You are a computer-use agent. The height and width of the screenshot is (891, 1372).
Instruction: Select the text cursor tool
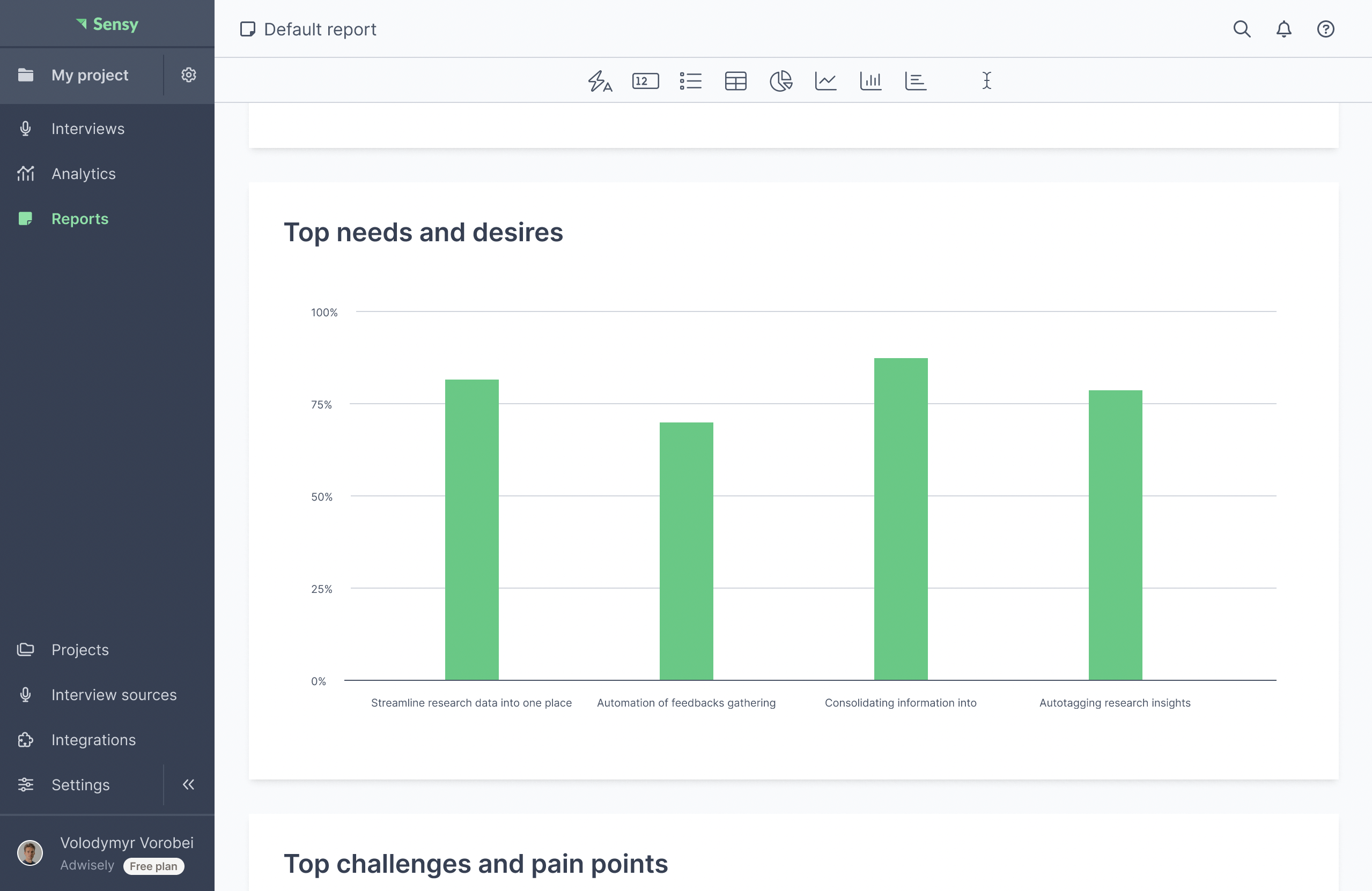coord(986,81)
